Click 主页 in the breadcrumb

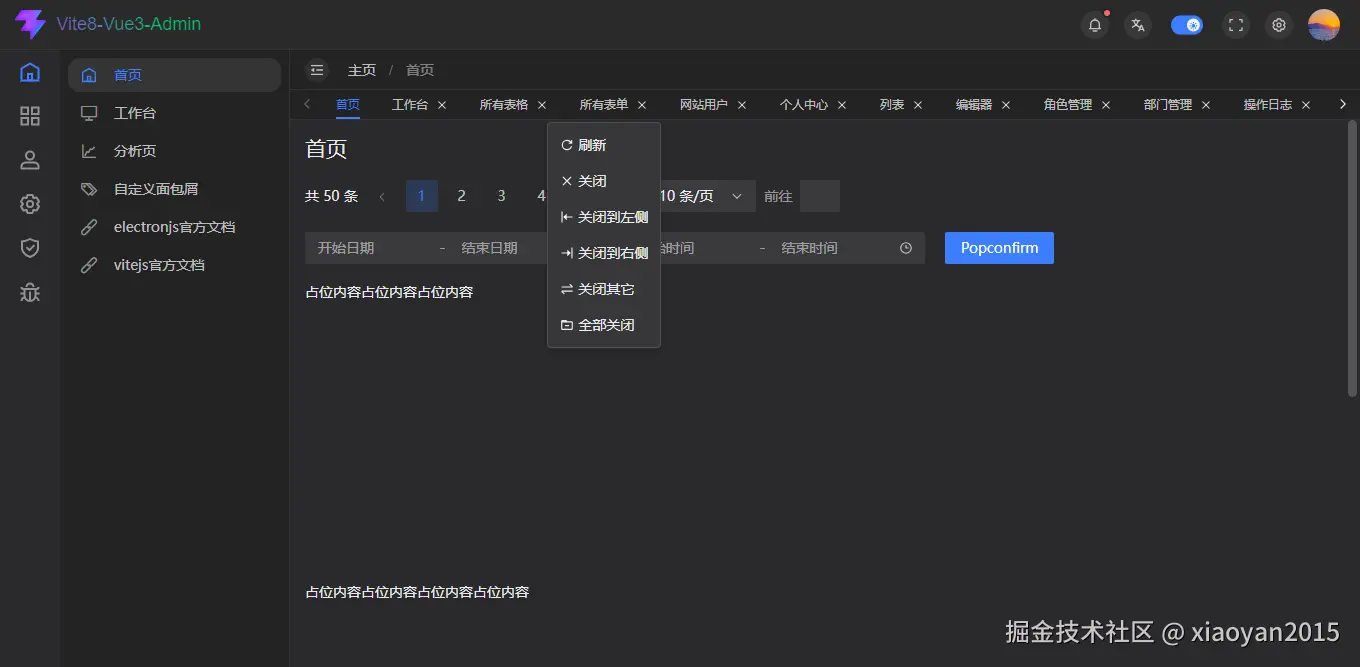coord(362,70)
